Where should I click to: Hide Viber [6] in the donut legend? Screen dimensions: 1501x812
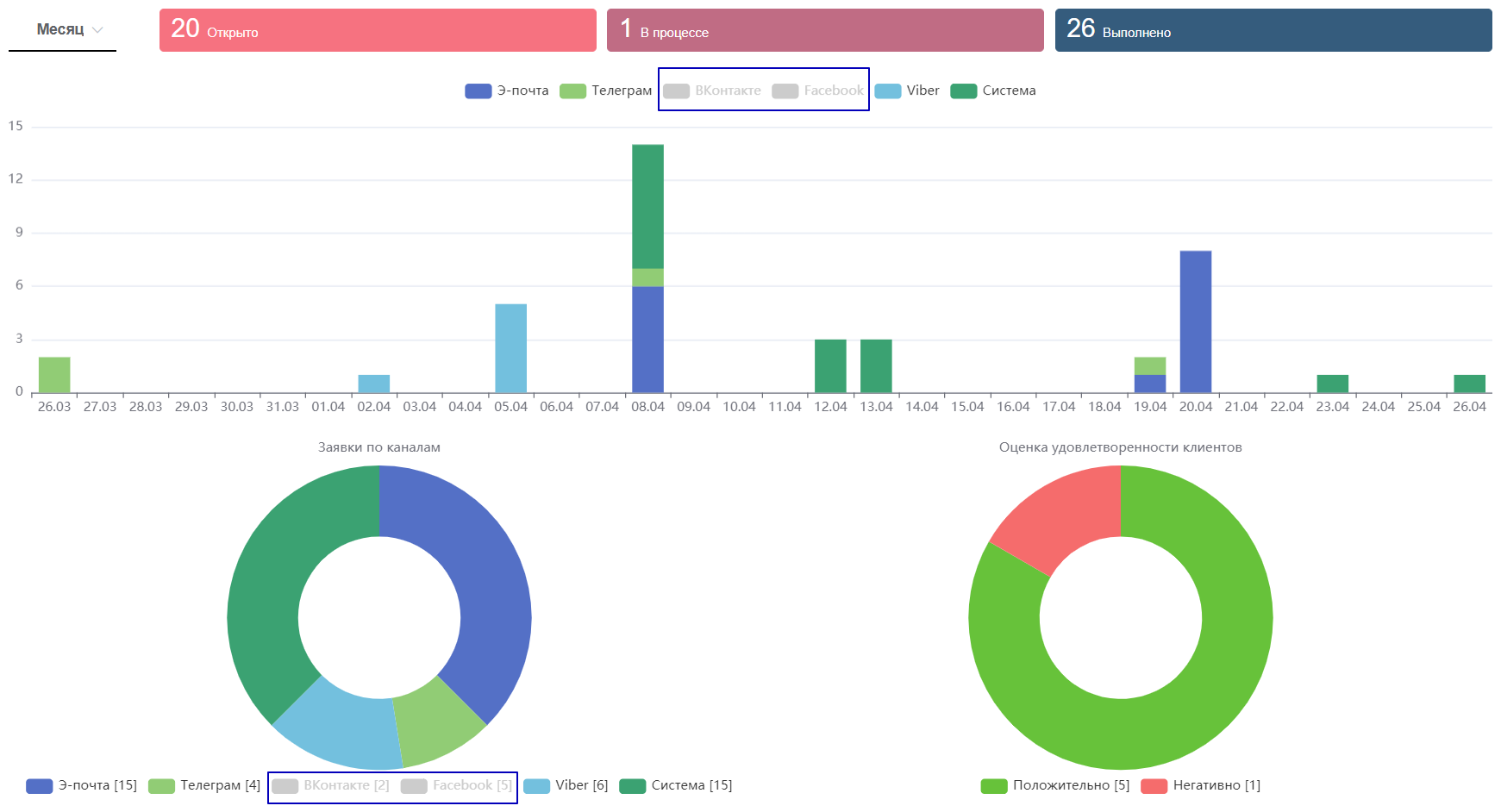point(566,785)
